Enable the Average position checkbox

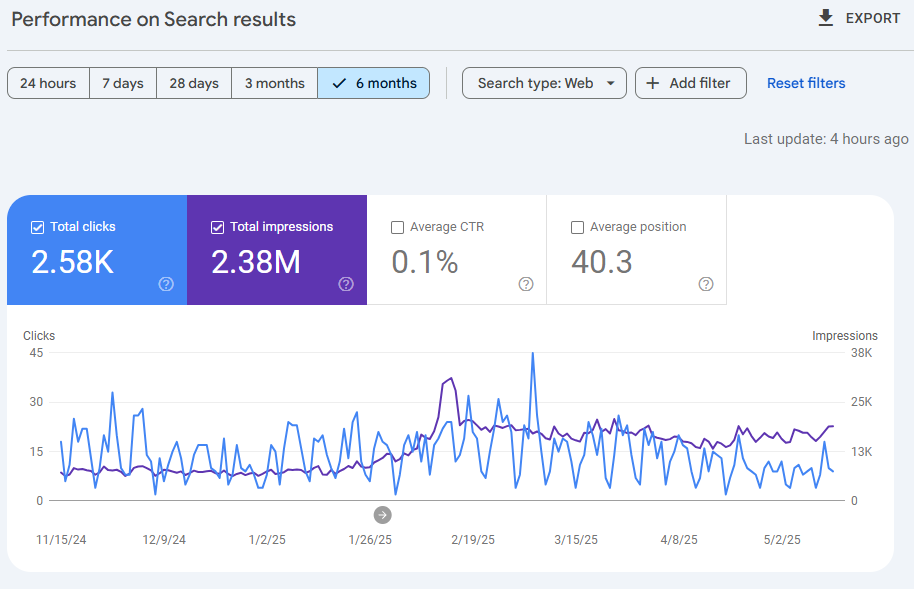[577, 227]
